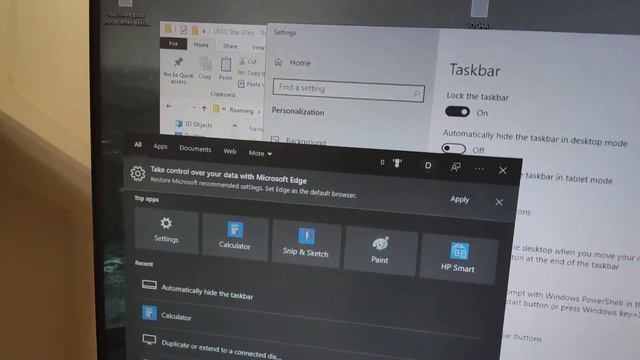Click Roaming in File Explorer address bar
This screenshot has height=360, width=640.
(241, 110)
